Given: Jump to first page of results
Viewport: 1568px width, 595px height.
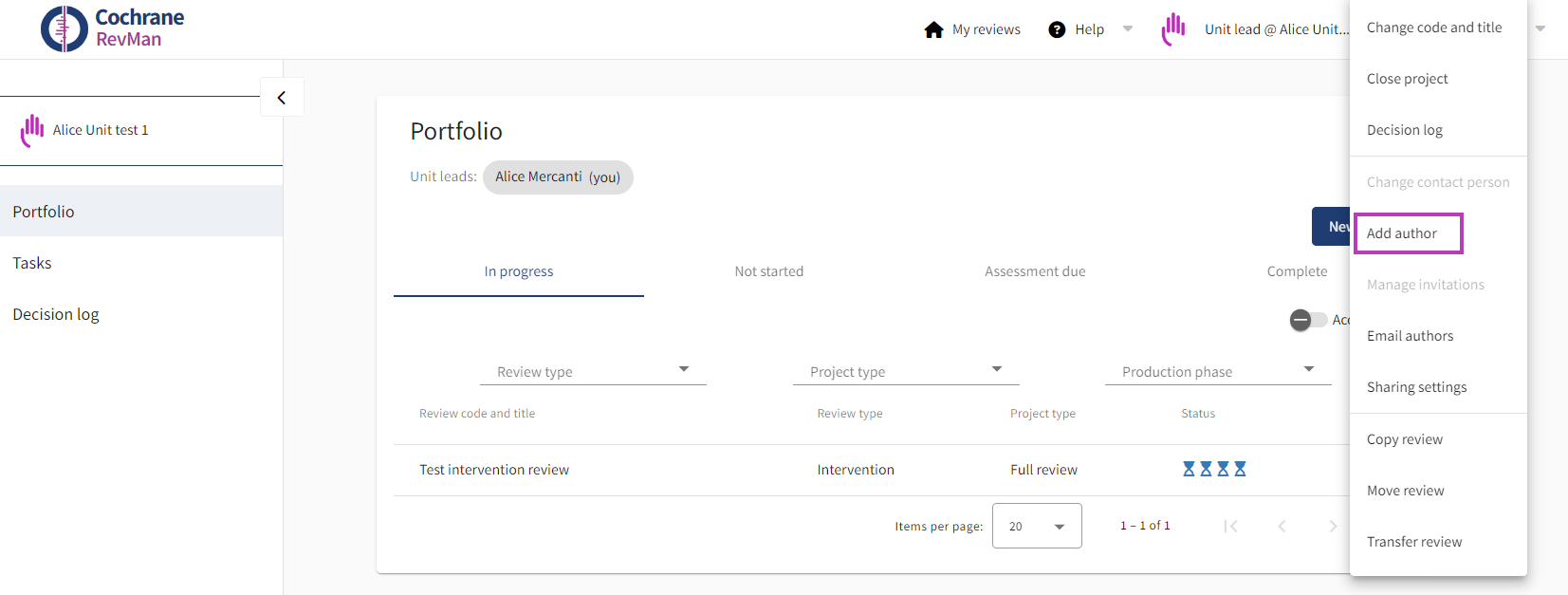Looking at the screenshot, I should pyautogui.click(x=1230, y=526).
